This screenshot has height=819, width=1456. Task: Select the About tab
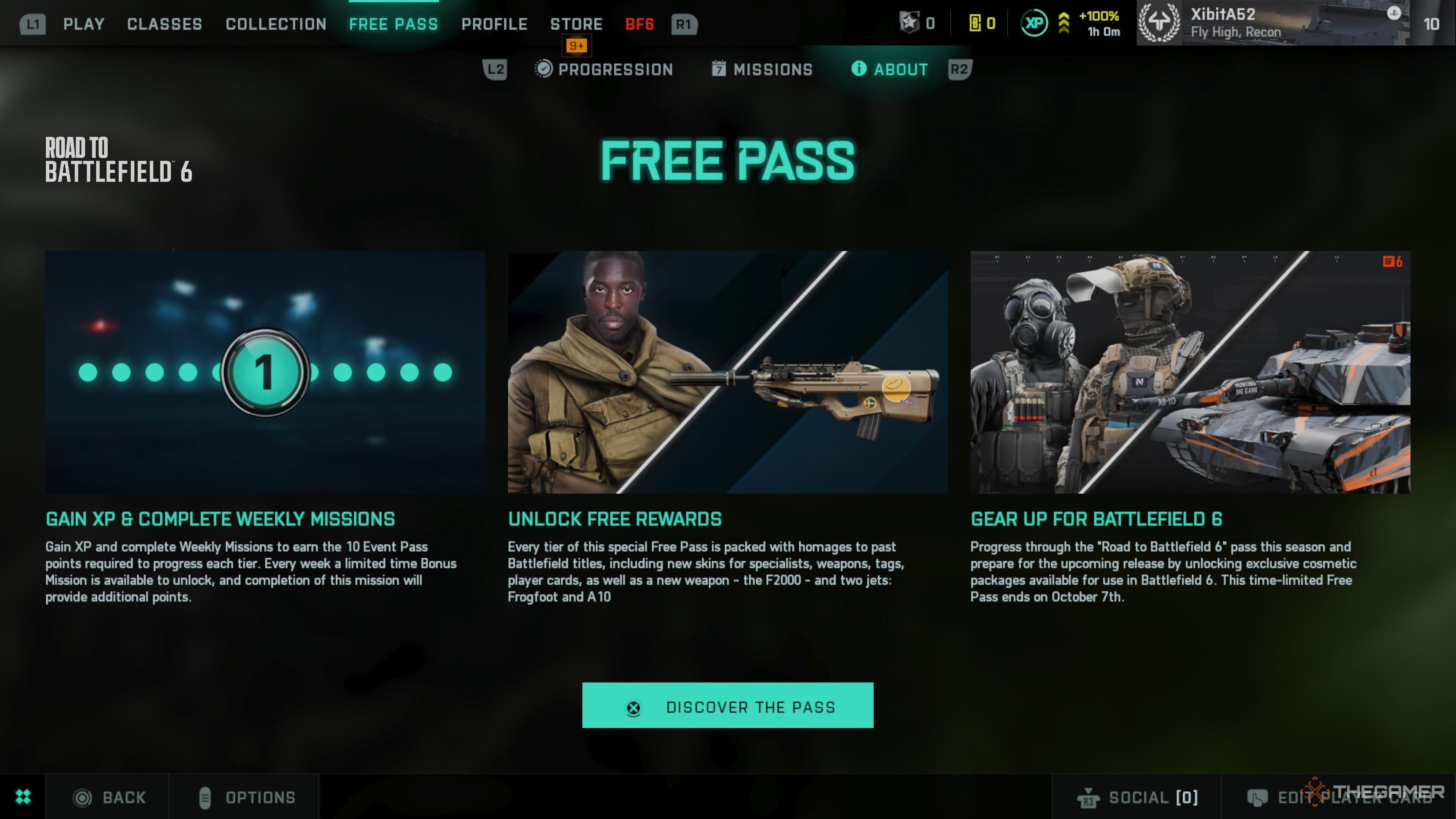click(889, 69)
